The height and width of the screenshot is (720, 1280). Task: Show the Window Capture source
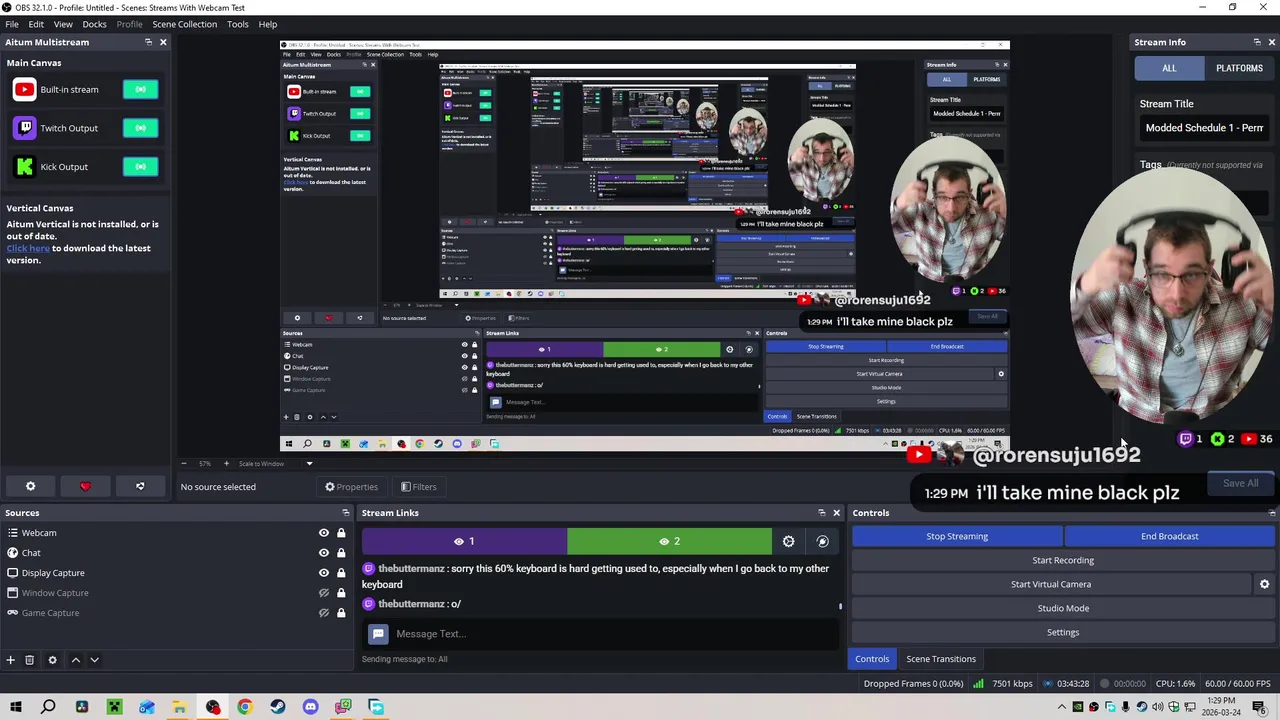coord(323,593)
